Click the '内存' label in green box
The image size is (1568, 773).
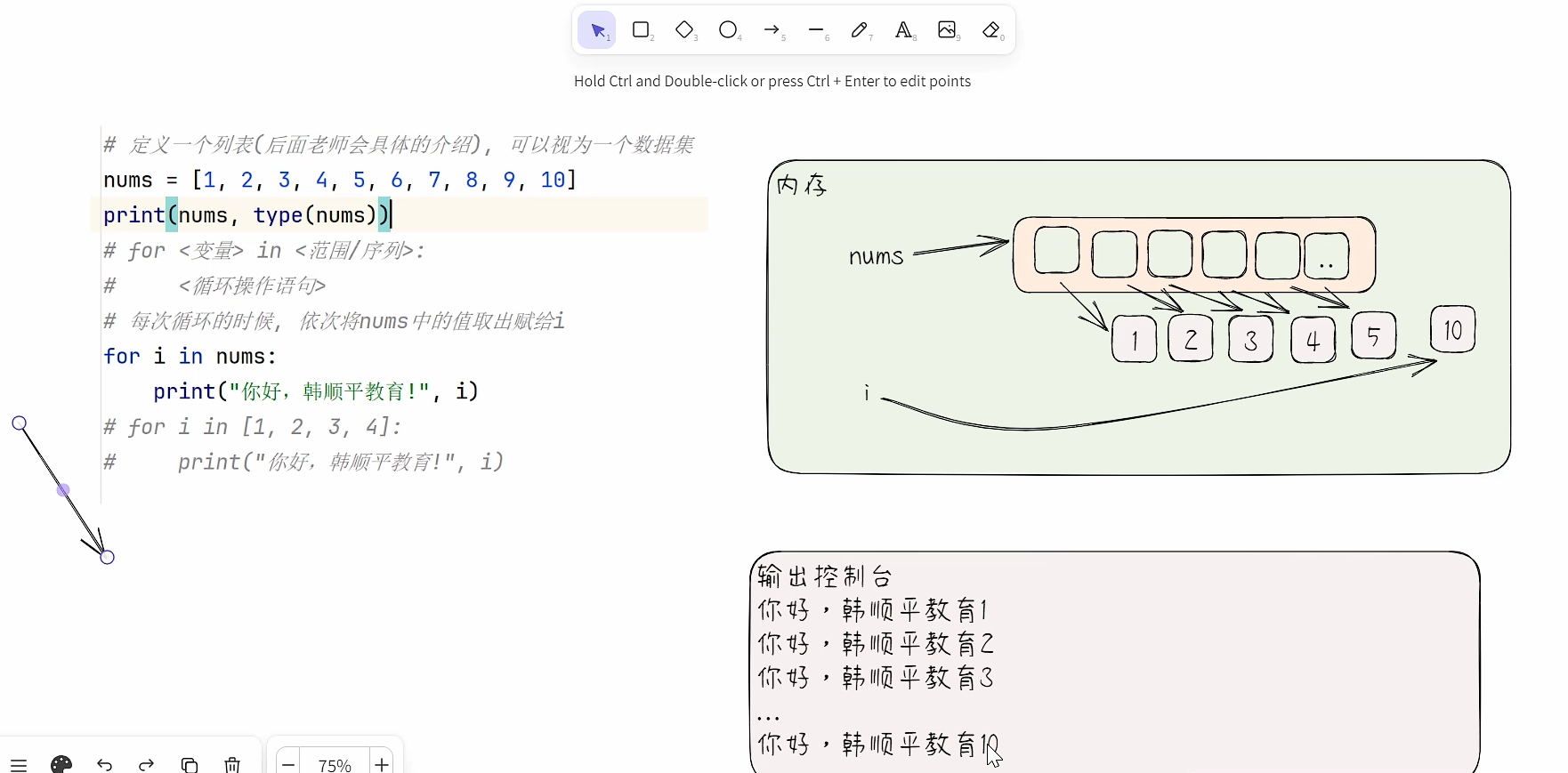point(802,185)
